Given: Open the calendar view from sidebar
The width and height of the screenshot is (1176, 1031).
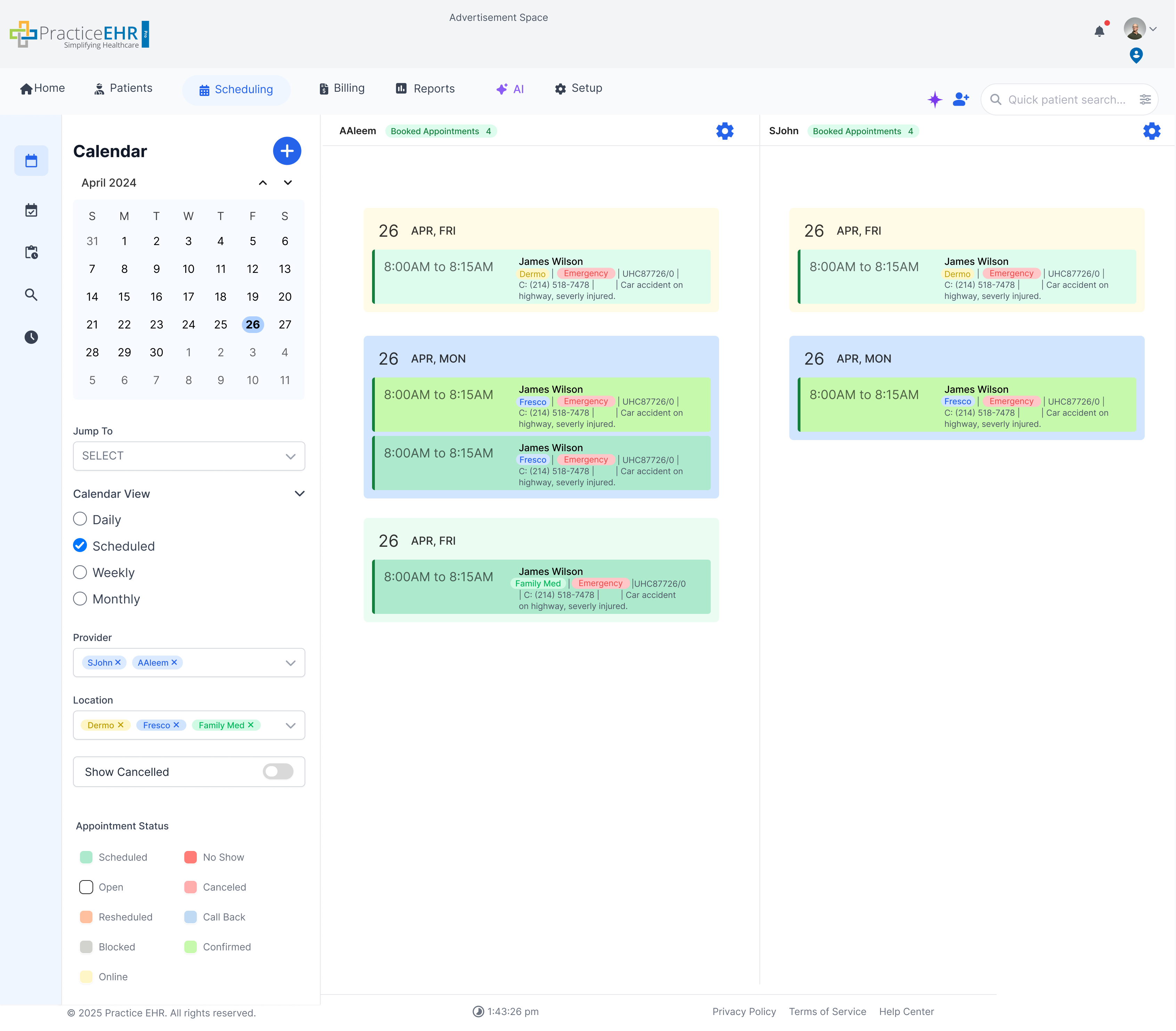Looking at the screenshot, I should 31,161.
